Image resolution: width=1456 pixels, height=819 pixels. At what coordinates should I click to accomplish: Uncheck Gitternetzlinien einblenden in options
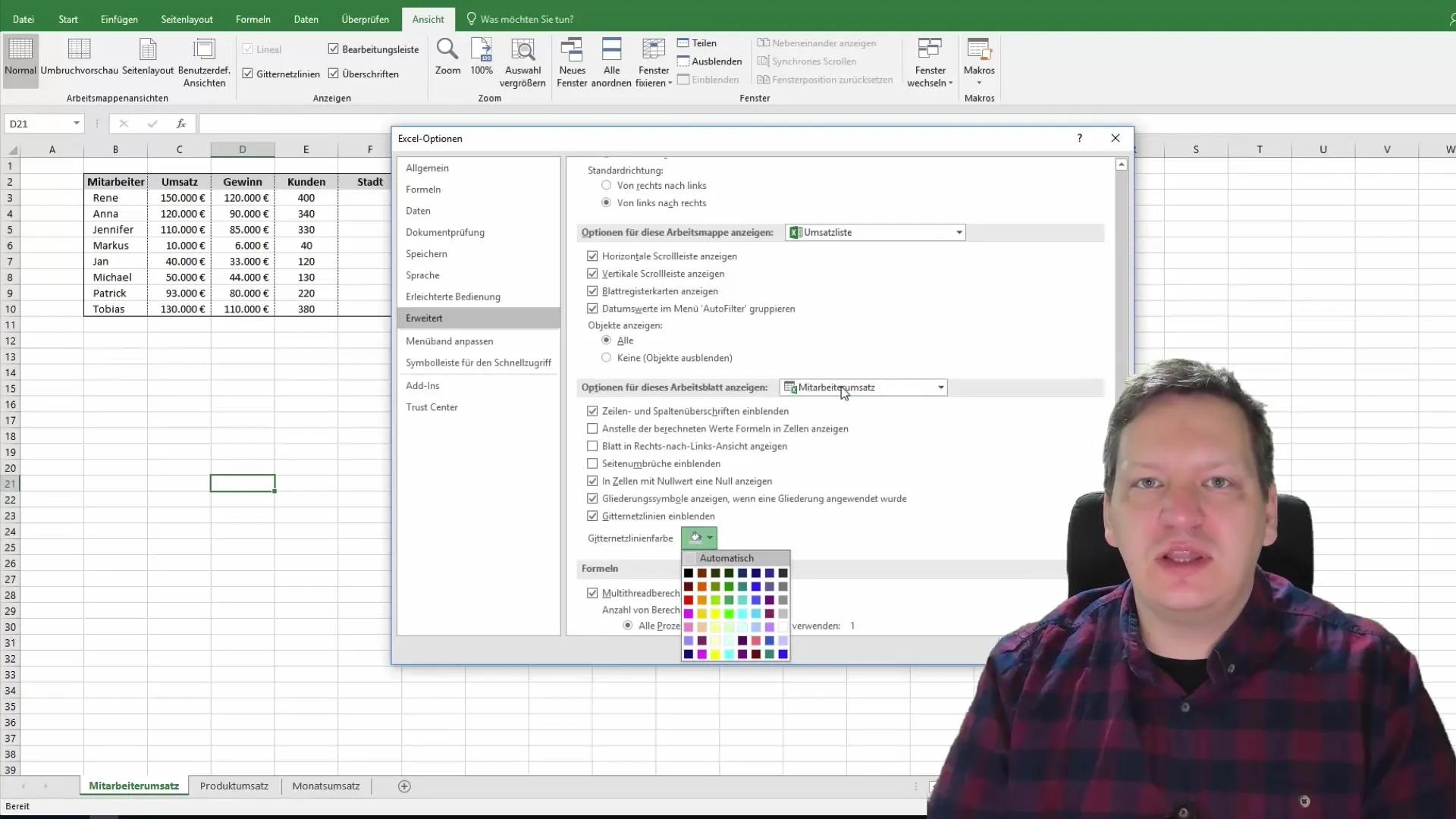coord(592,516)
